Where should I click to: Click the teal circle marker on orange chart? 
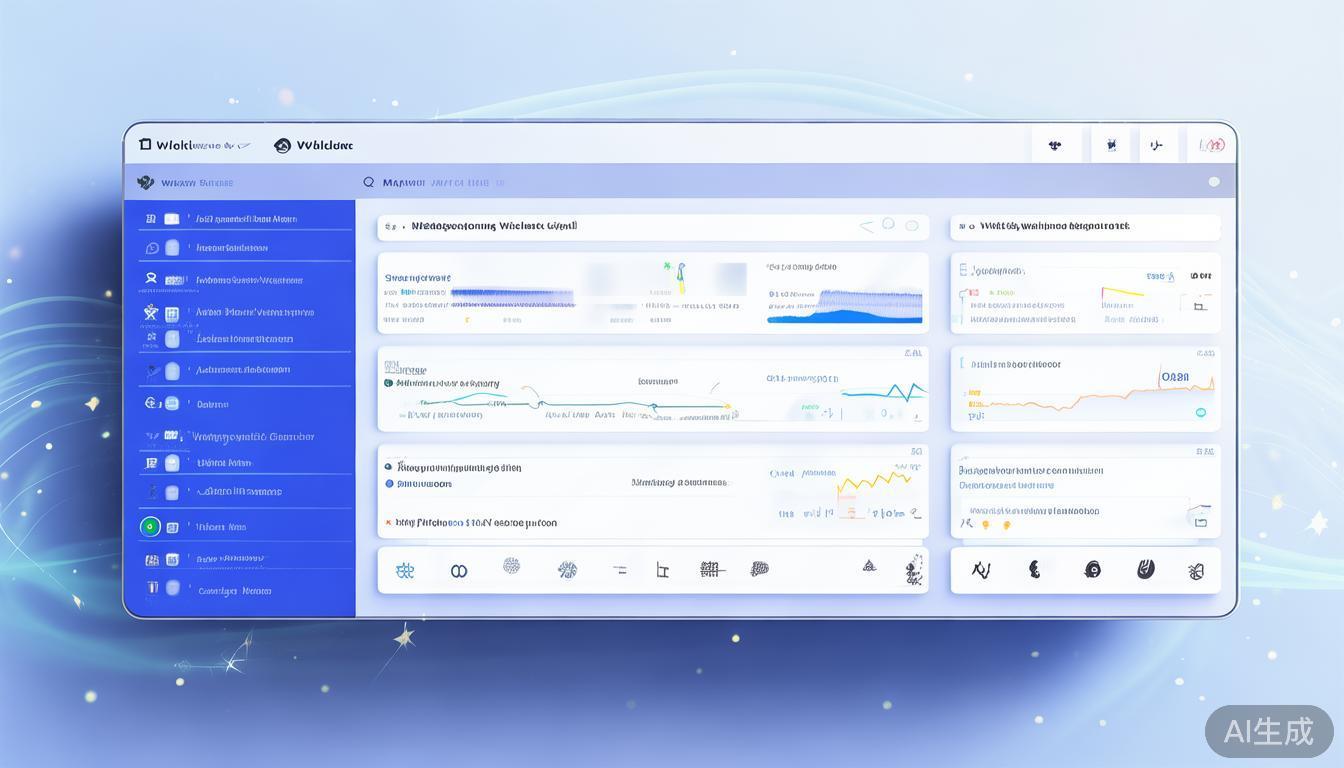[1200, 412]
